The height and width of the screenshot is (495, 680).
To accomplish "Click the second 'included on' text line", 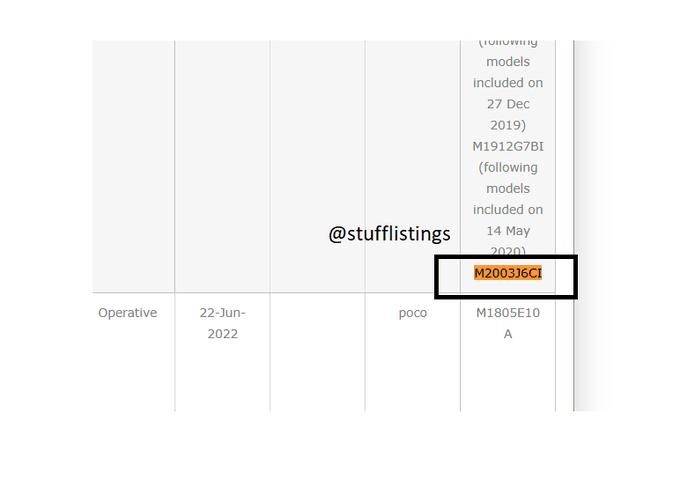I will tap(508, 210).
